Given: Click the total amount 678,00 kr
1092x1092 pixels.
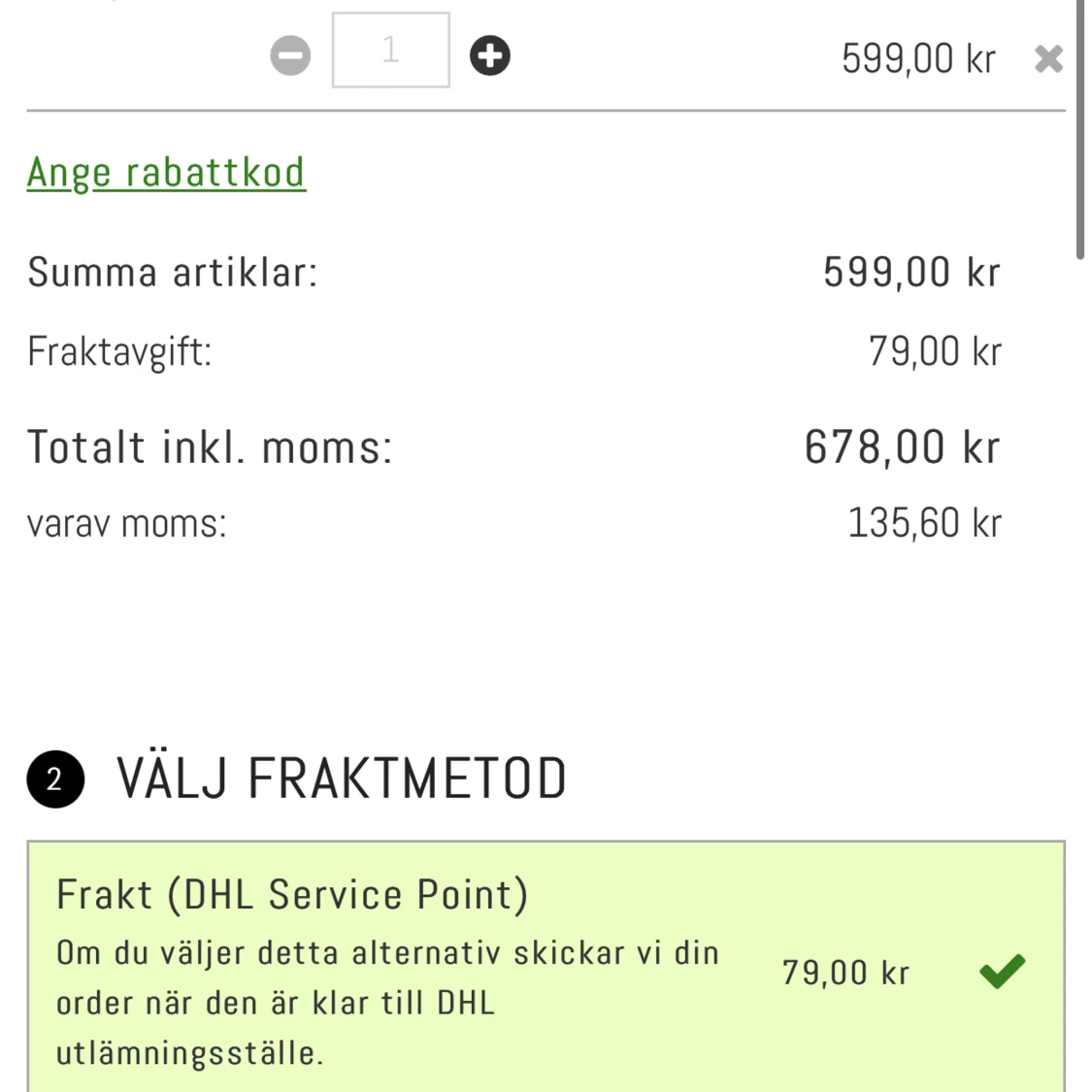Looking at the screenshot, I should pos(903,447).
